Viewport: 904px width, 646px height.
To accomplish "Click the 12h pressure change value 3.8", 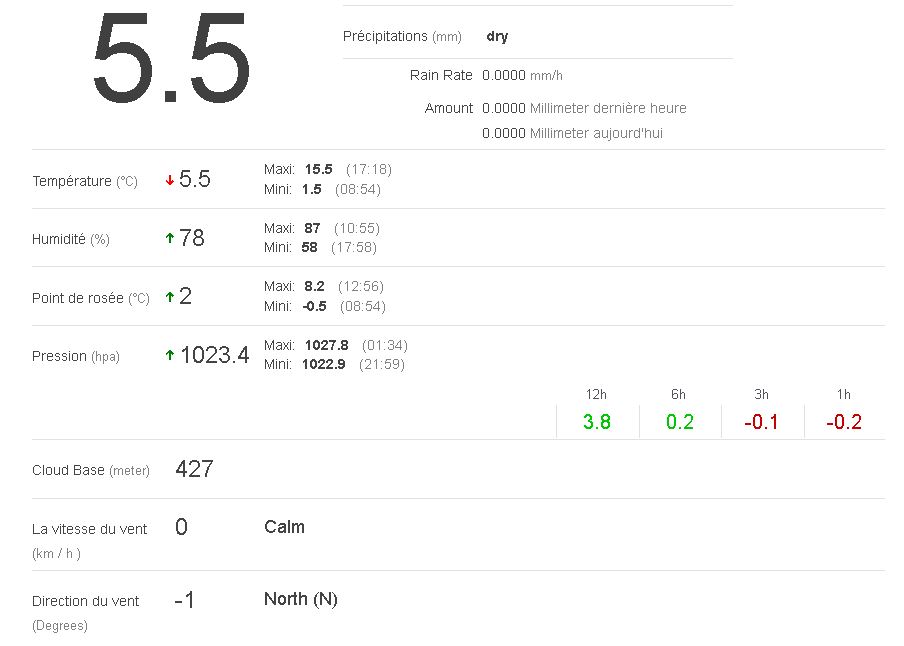I will 596,422.
